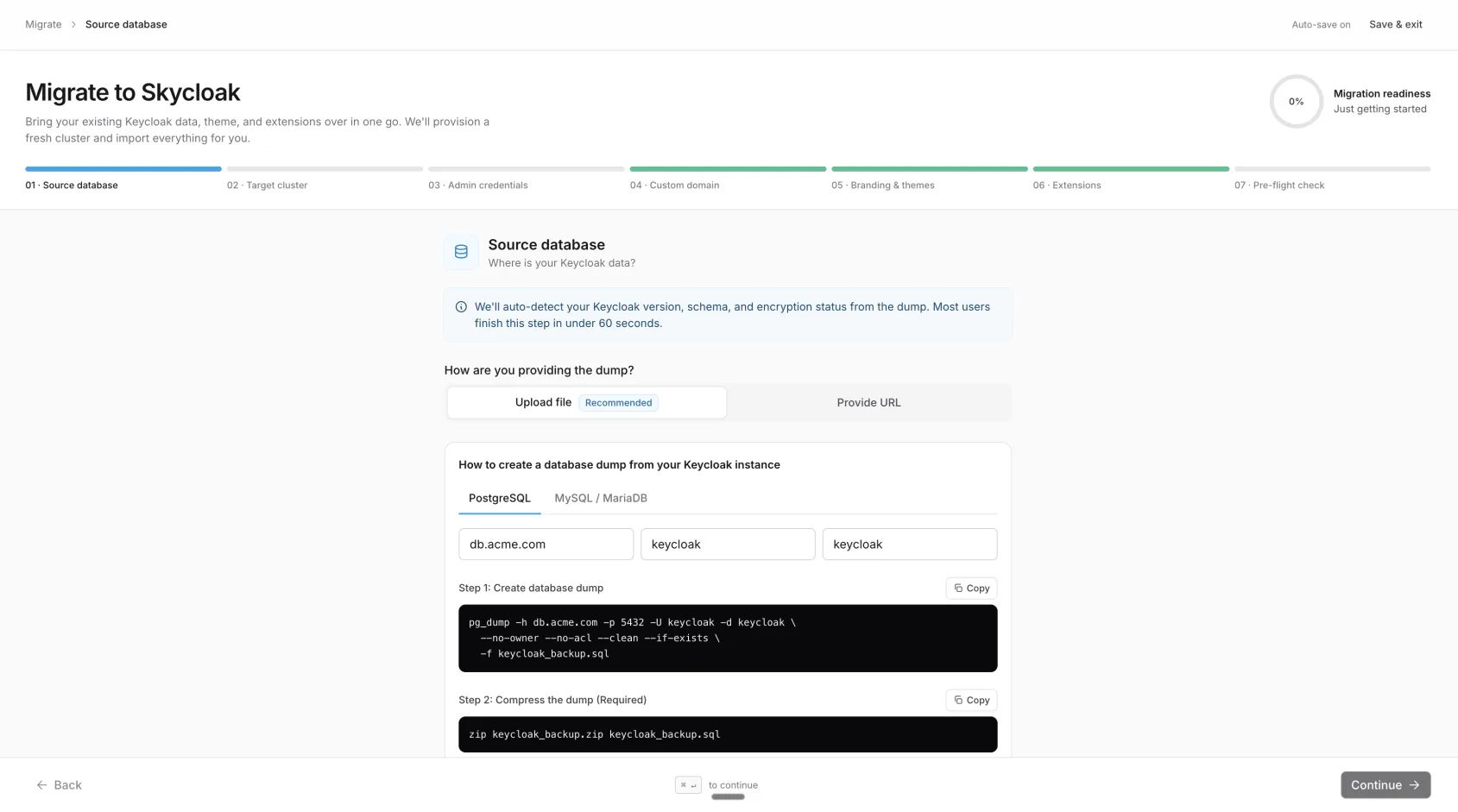Open step 05 · Branding & themes
The image size is (1458, 812).
(929, 179)
